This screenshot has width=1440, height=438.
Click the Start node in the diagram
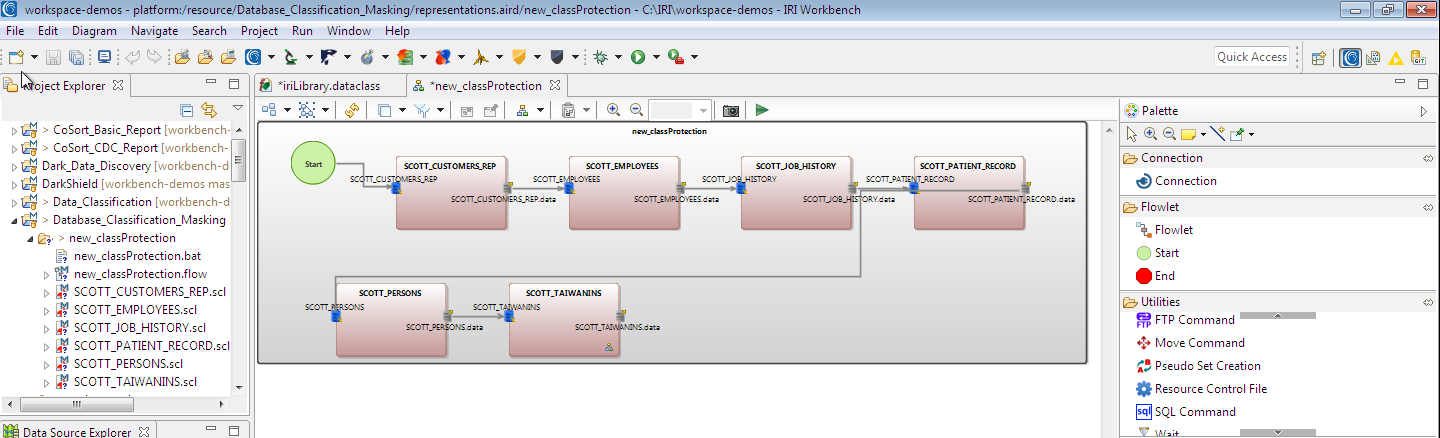point(314,163)
